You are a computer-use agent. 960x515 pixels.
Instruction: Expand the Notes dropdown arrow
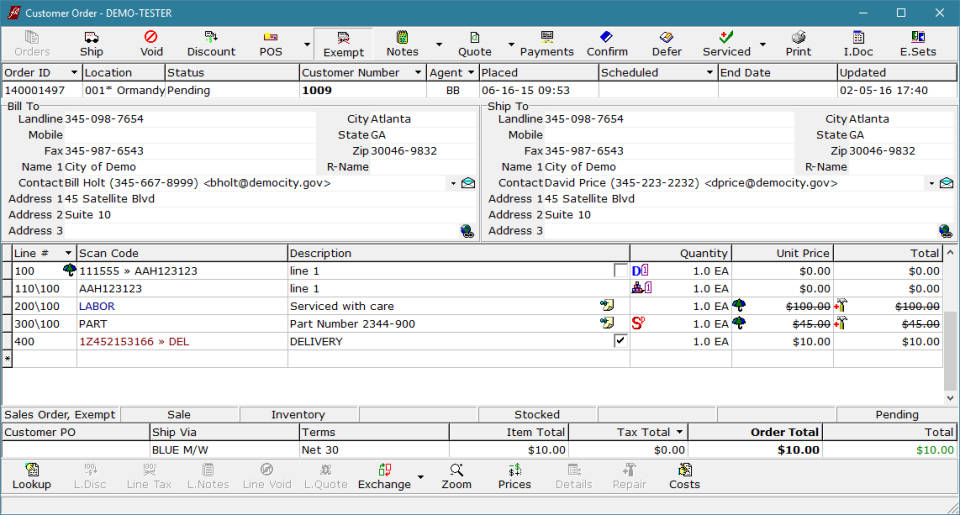438,45
